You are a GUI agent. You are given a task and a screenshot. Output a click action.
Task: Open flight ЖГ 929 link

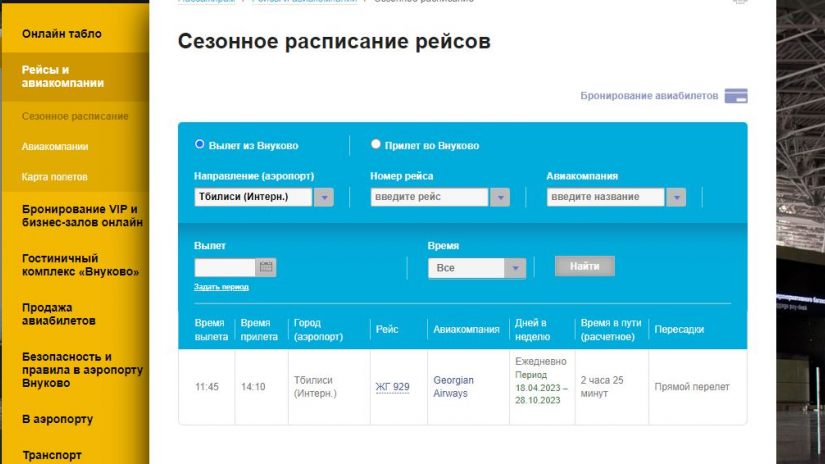393,387
